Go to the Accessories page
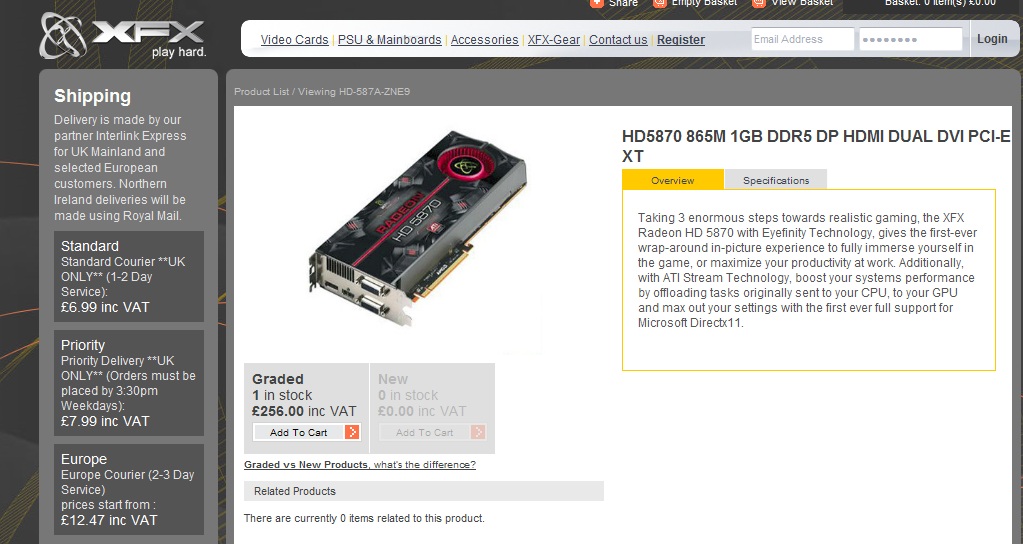Screen dimensions: 1023x544 pyautogui.click(x=484, y=40)
